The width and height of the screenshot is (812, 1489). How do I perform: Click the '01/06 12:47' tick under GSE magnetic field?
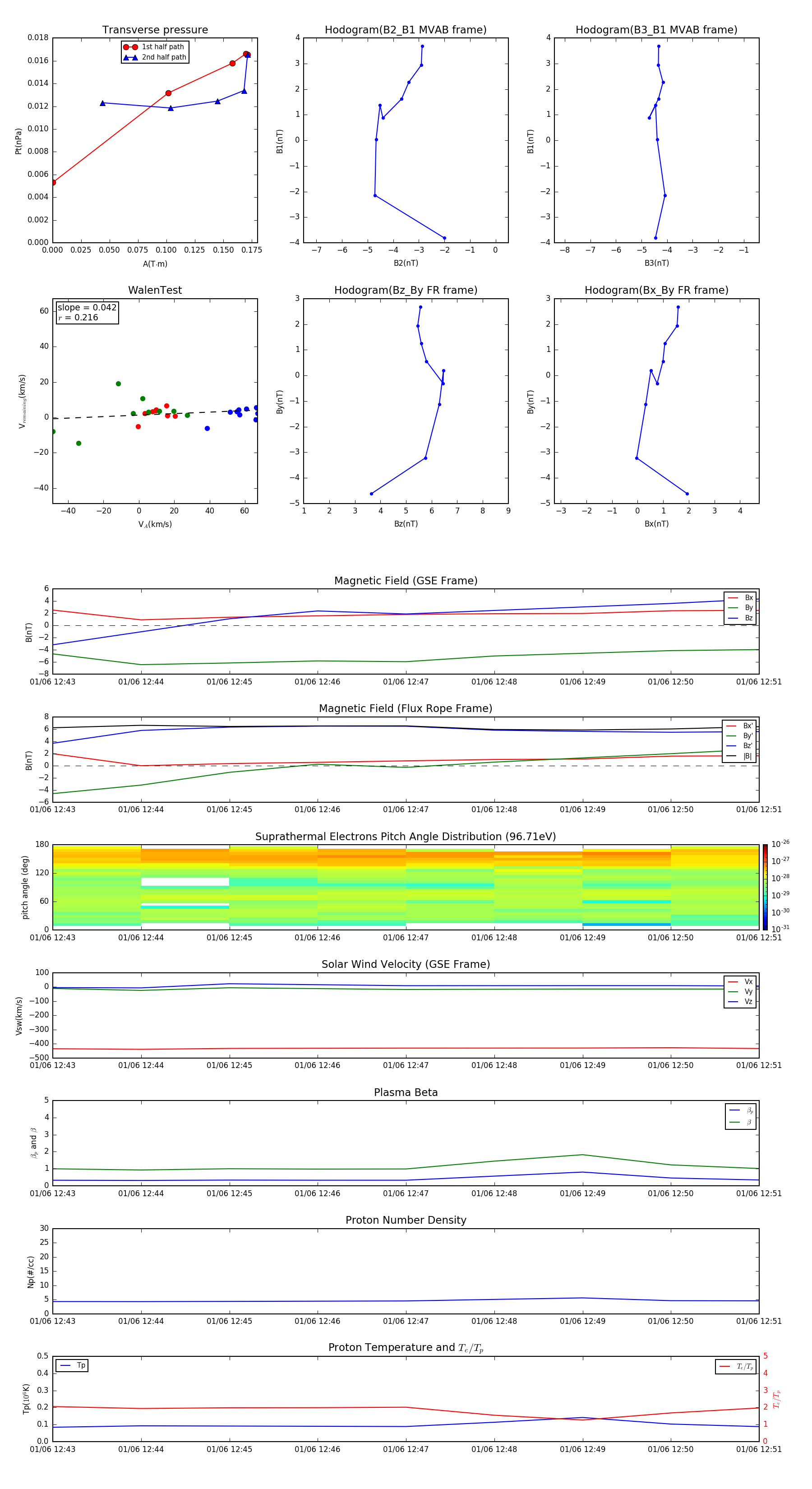406,682
